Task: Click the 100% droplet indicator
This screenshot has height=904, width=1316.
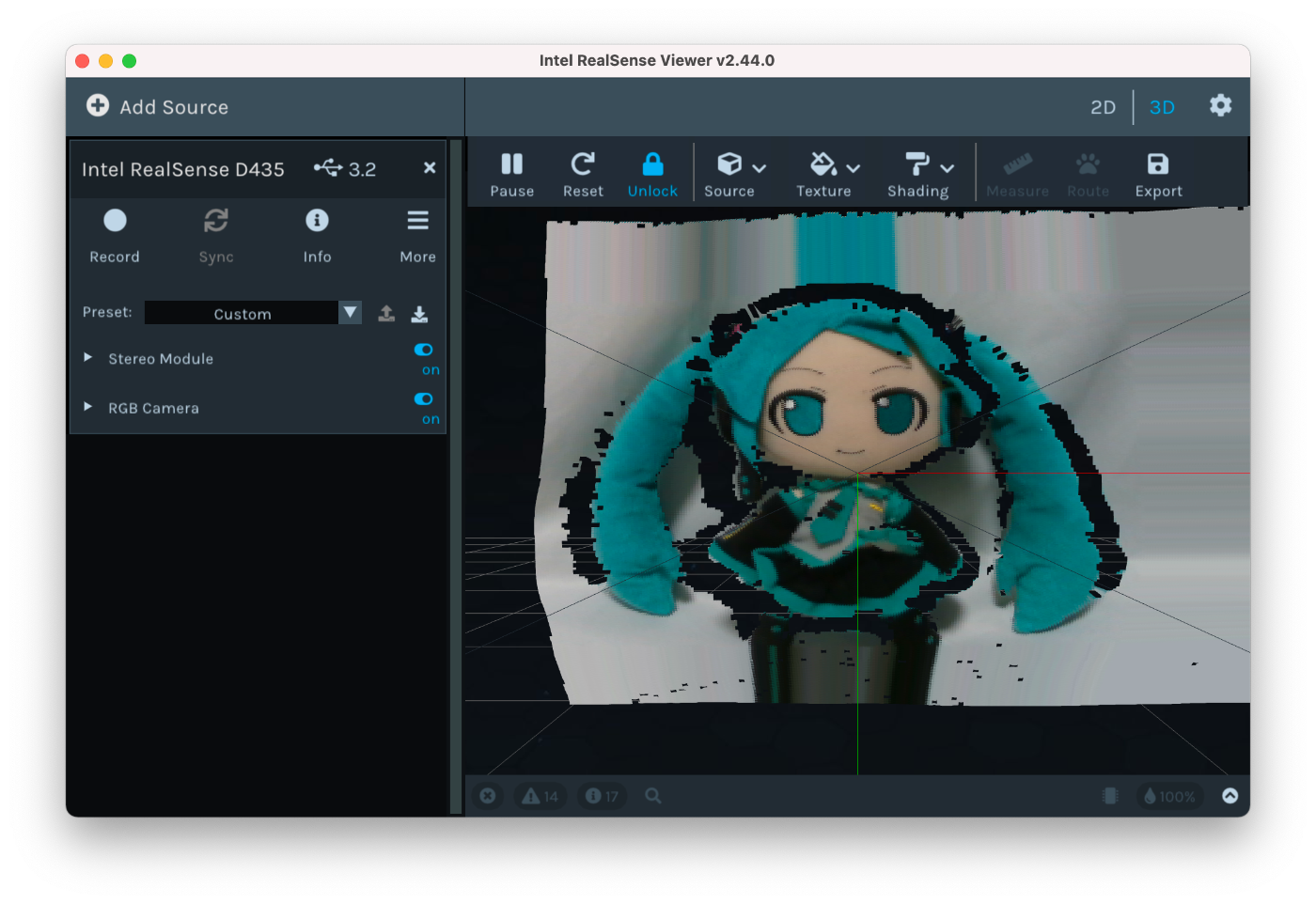Action: coord(1170,796)
